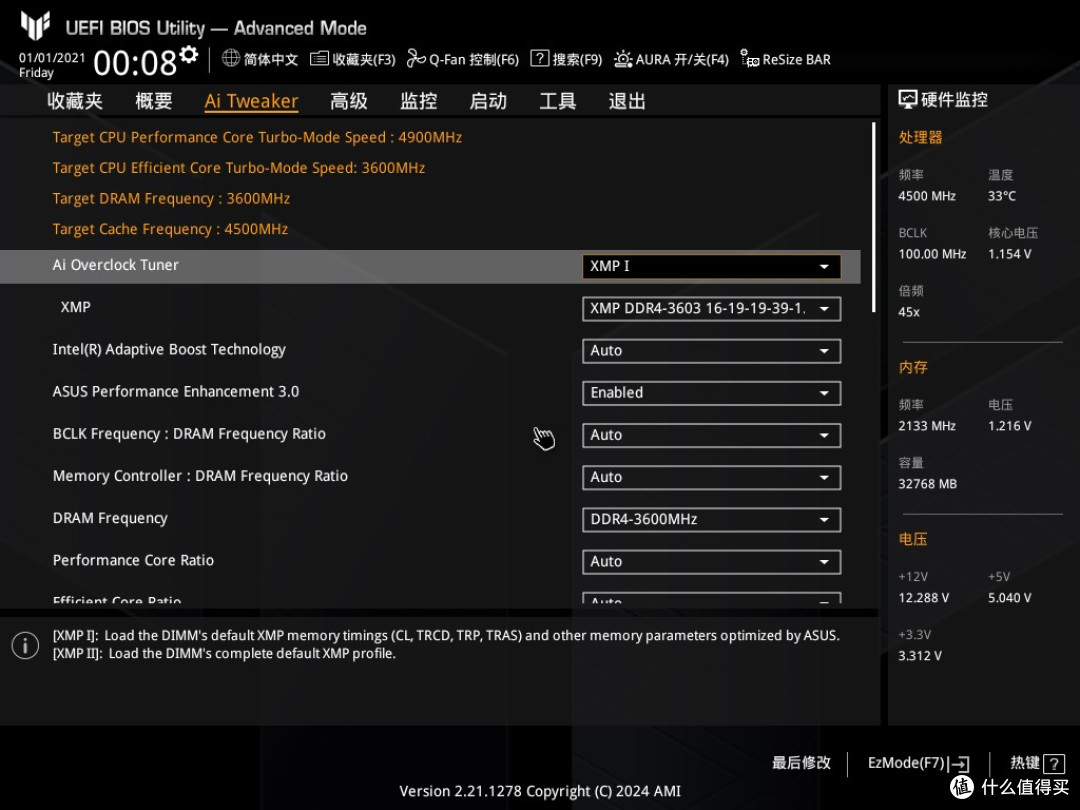1080x810 pixels.
Task: Click the 12.288 V voltage reading
Action: pos(924,598)
